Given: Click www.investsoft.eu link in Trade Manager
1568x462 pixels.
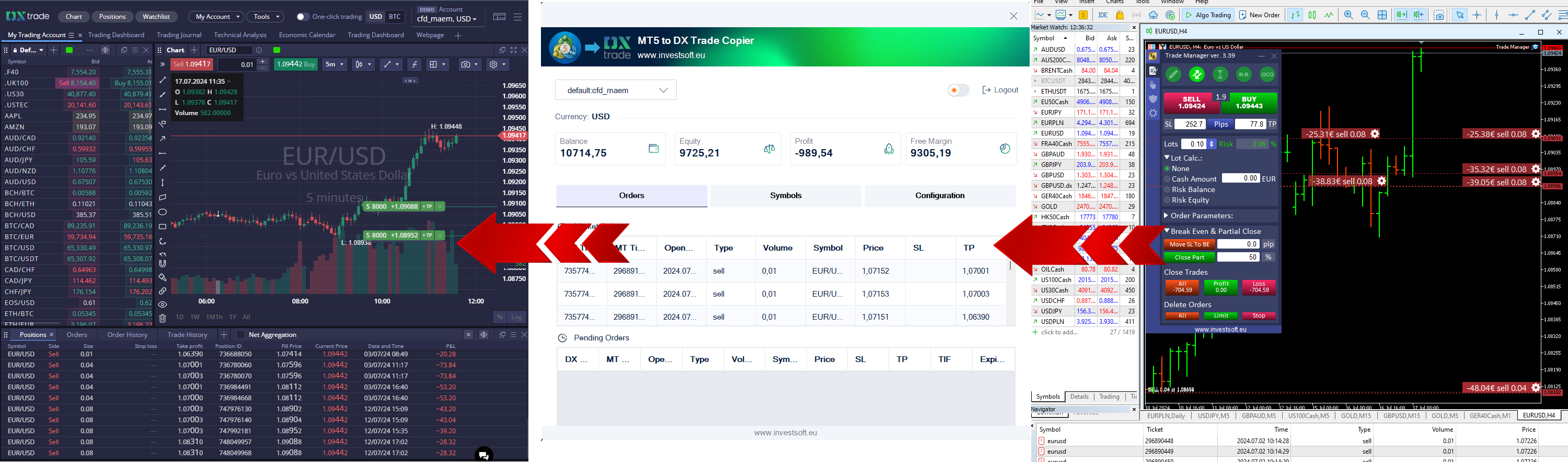Looking at the screenshot, I should click(x=1220, y=329).
